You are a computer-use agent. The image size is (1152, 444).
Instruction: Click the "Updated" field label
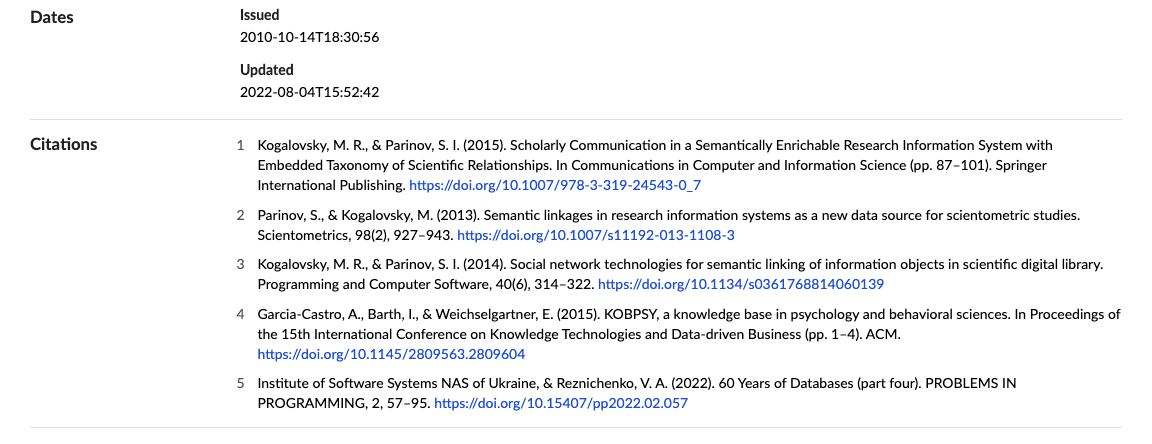tap(267, 70)
